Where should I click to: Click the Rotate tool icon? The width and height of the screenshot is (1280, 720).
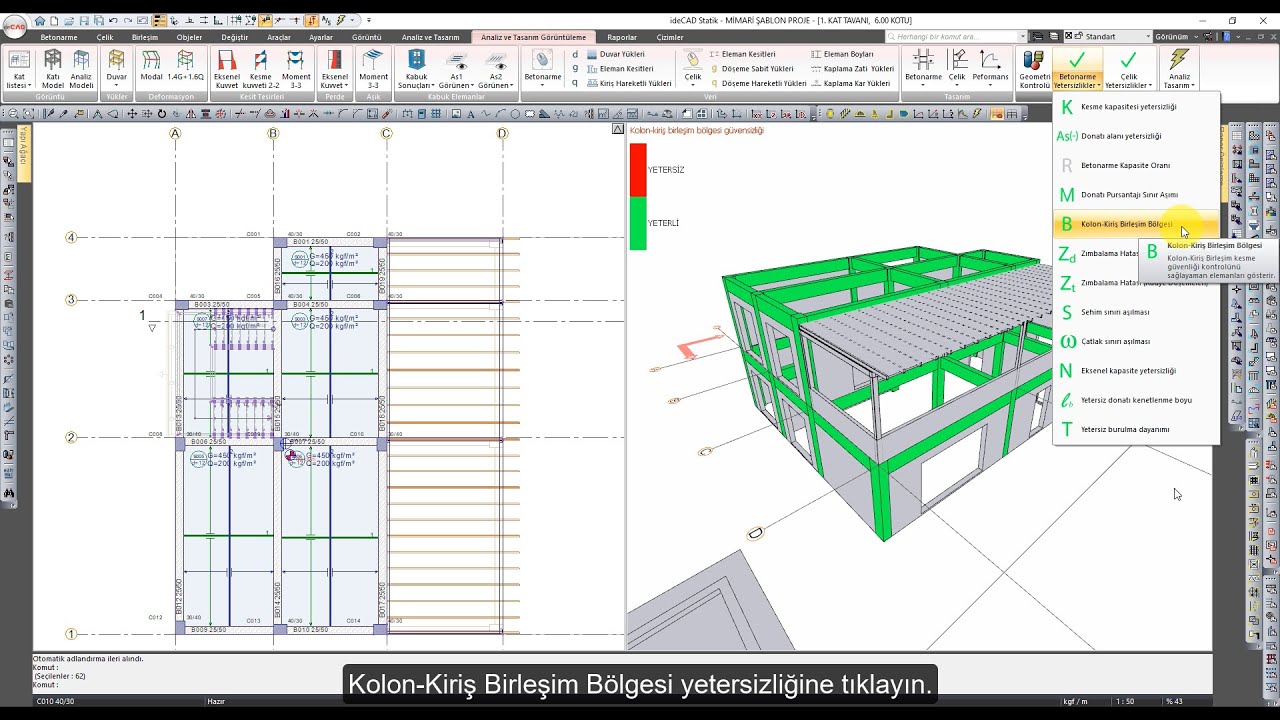click(162, 114)
